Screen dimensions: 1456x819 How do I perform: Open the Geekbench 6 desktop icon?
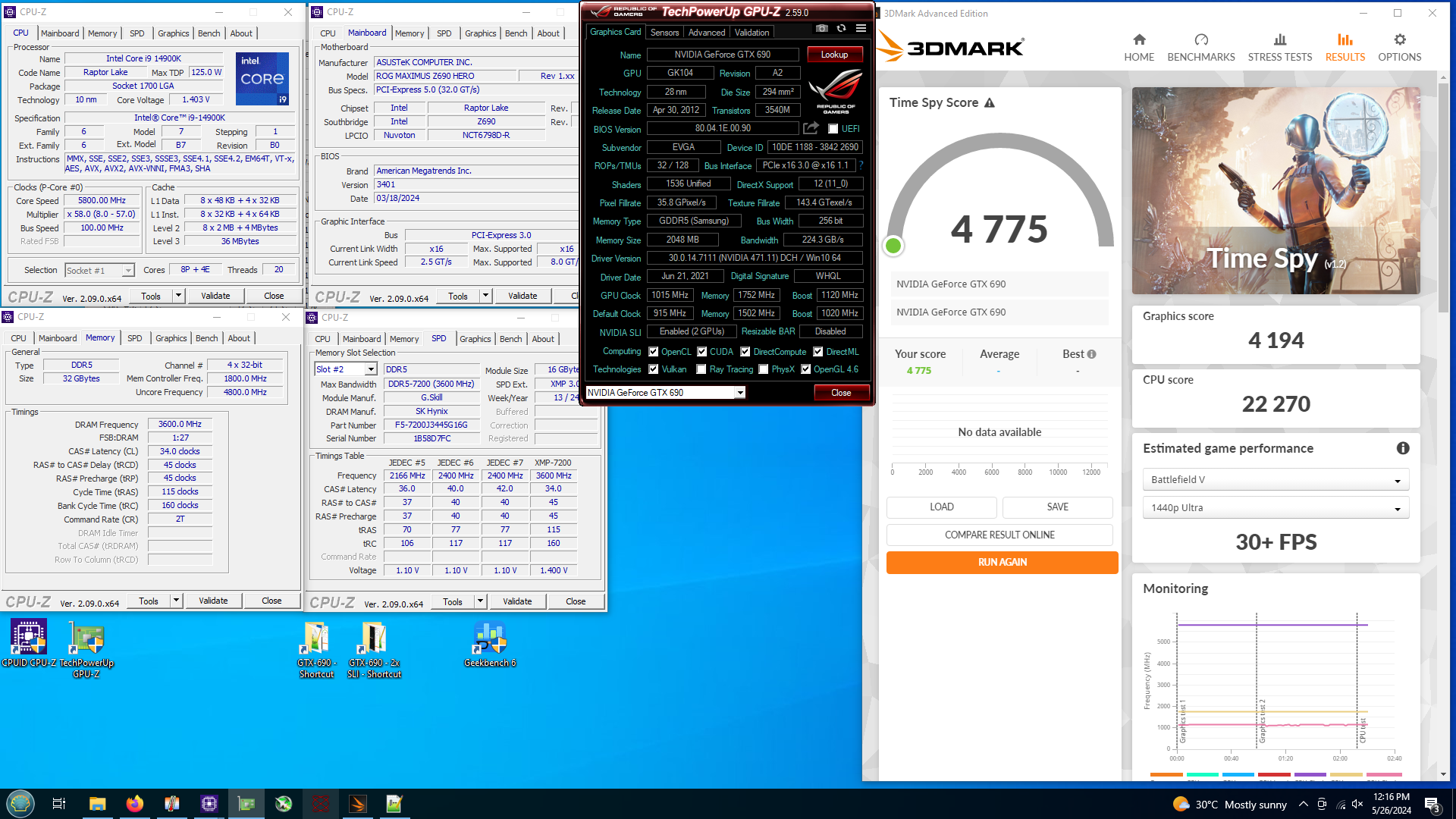click(x=490, y=644)
